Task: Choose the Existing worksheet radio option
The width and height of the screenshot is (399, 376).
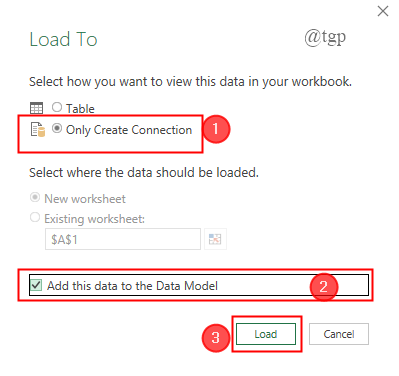Action: pos(35,217)
